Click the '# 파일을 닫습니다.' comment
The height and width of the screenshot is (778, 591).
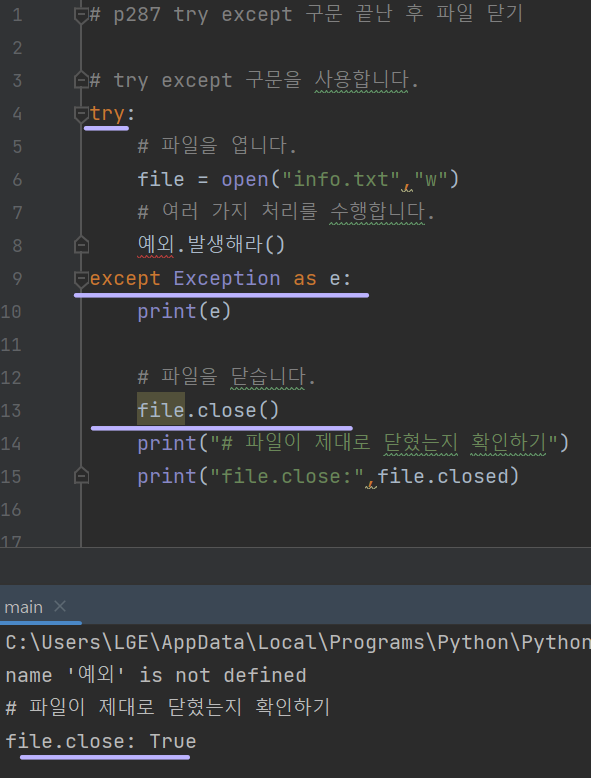(226, 377)
